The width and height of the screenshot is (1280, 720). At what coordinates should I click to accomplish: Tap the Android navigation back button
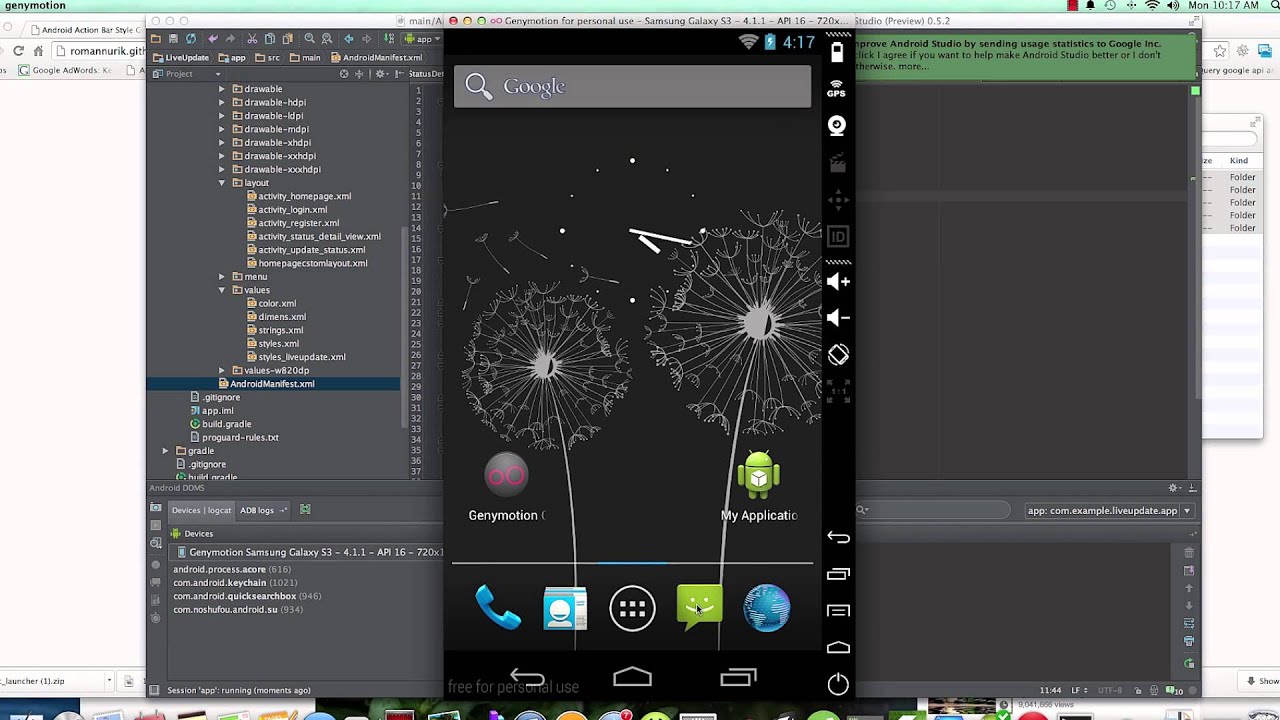click(x=527, y=678)
